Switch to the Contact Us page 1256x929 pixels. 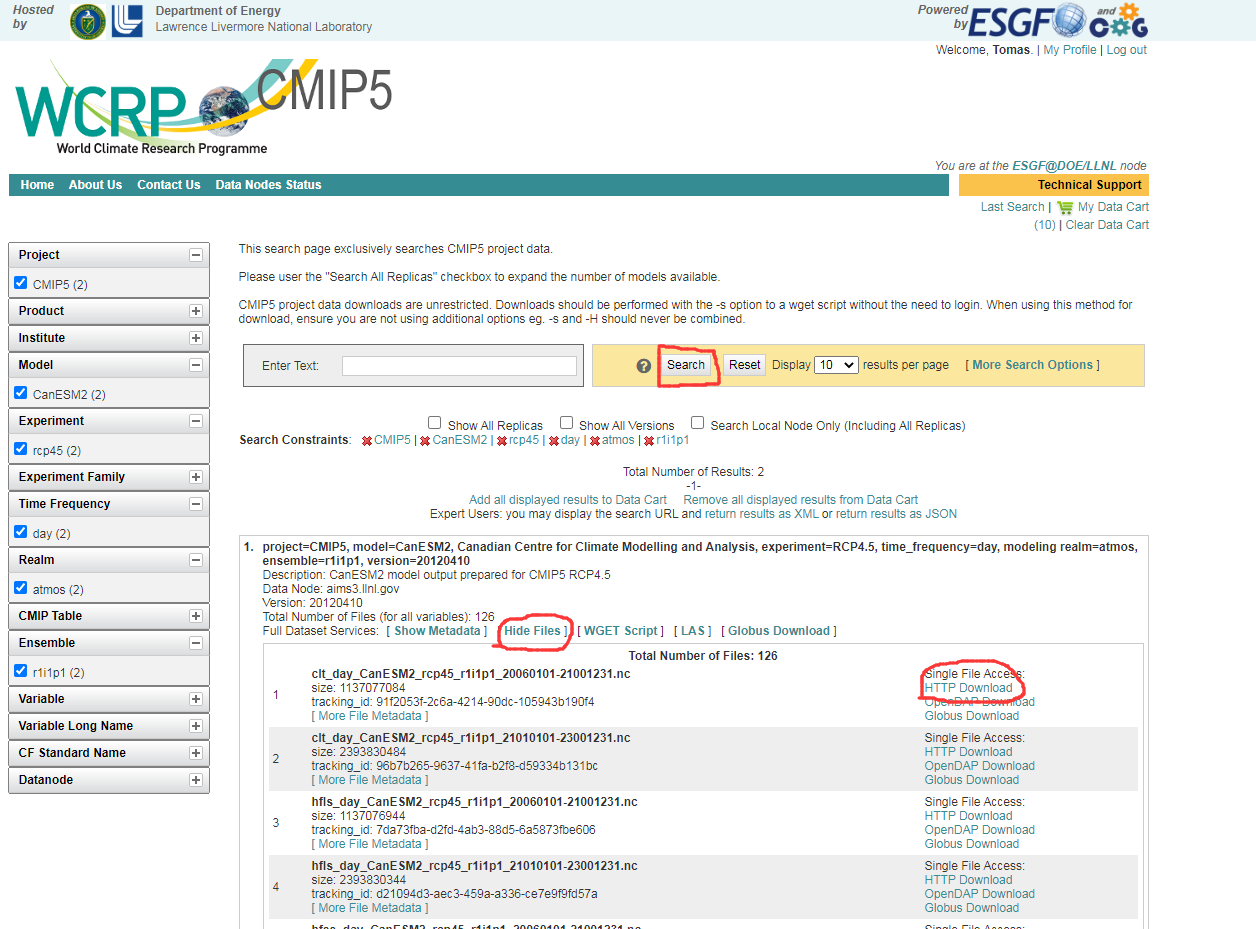[x=168, y=184]
